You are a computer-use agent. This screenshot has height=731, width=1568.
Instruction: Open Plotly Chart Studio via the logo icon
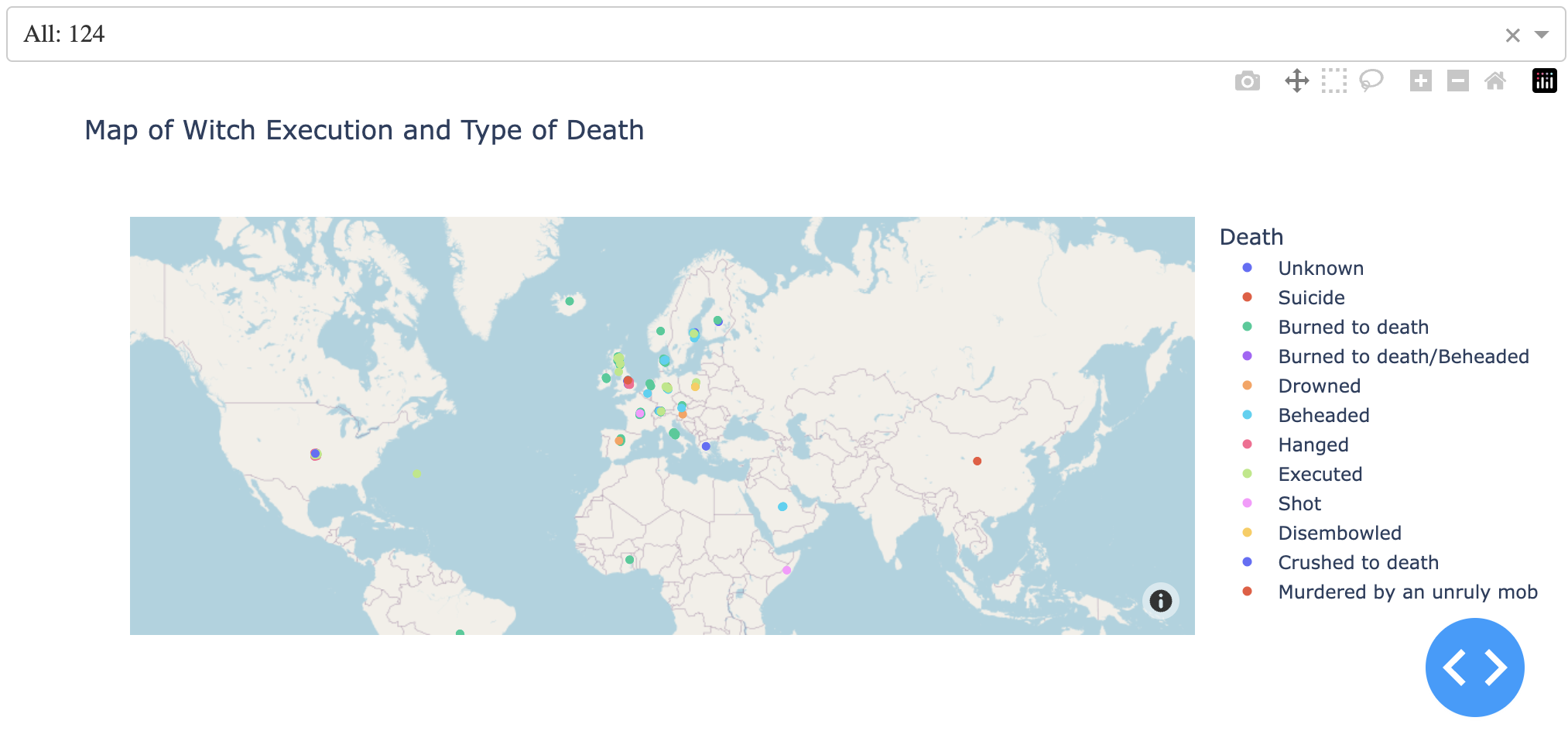(x=1544, y=80)
